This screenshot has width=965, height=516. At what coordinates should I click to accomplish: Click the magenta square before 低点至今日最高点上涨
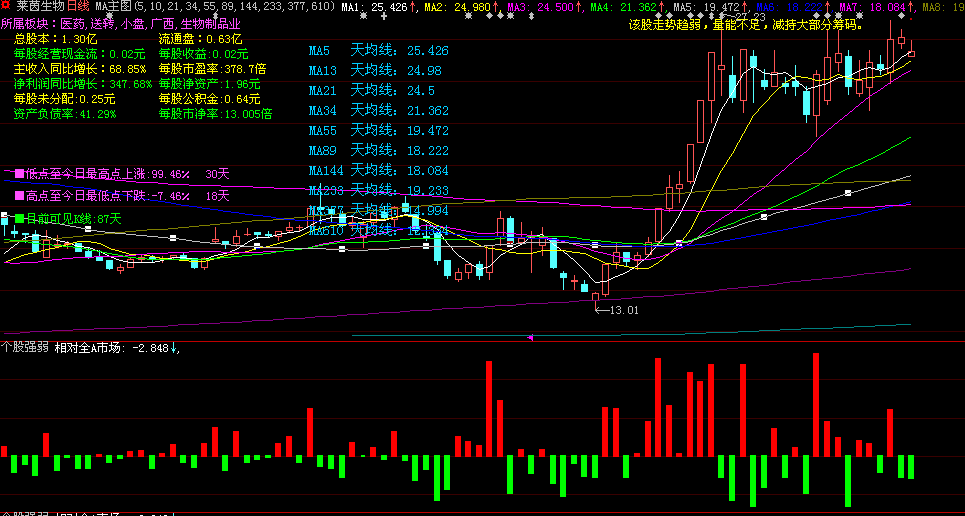(x=19, y=174)
